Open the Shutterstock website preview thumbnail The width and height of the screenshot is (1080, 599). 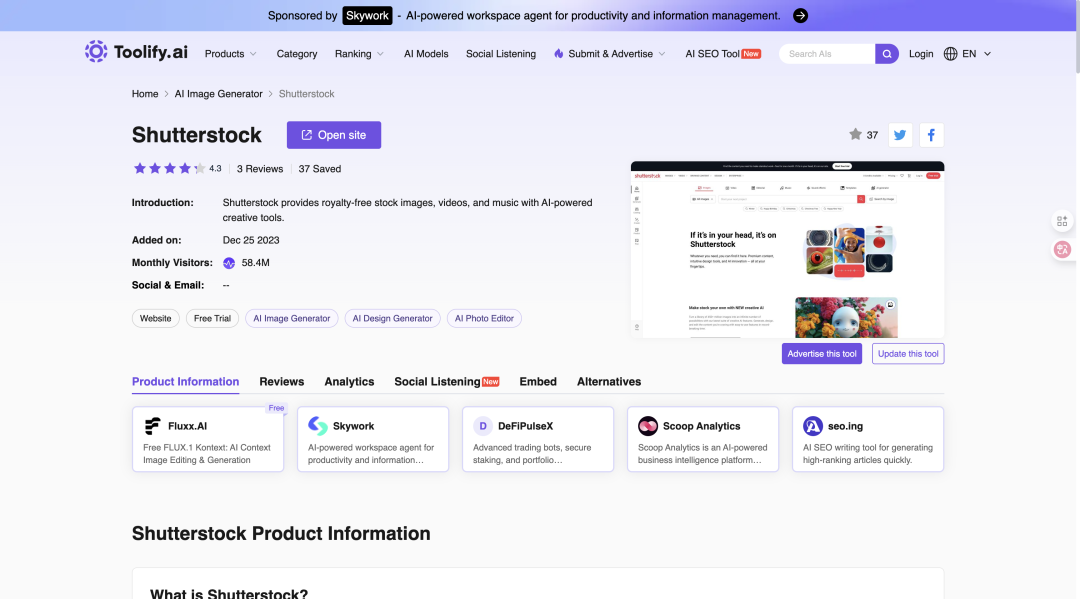tap(787, 249)
